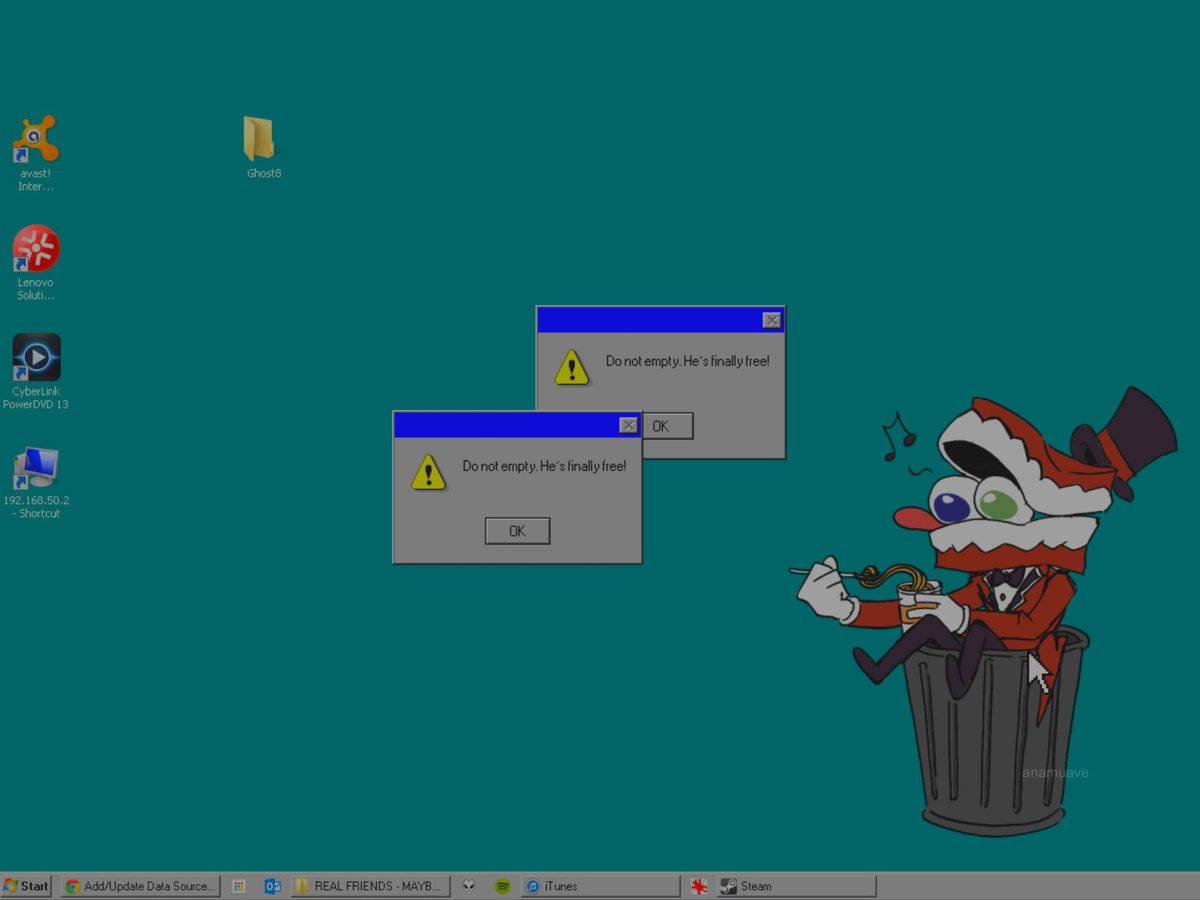Open Outlook from the taskbar
1200x900 pixels.
pyautogui.click(x=272, y=886)
